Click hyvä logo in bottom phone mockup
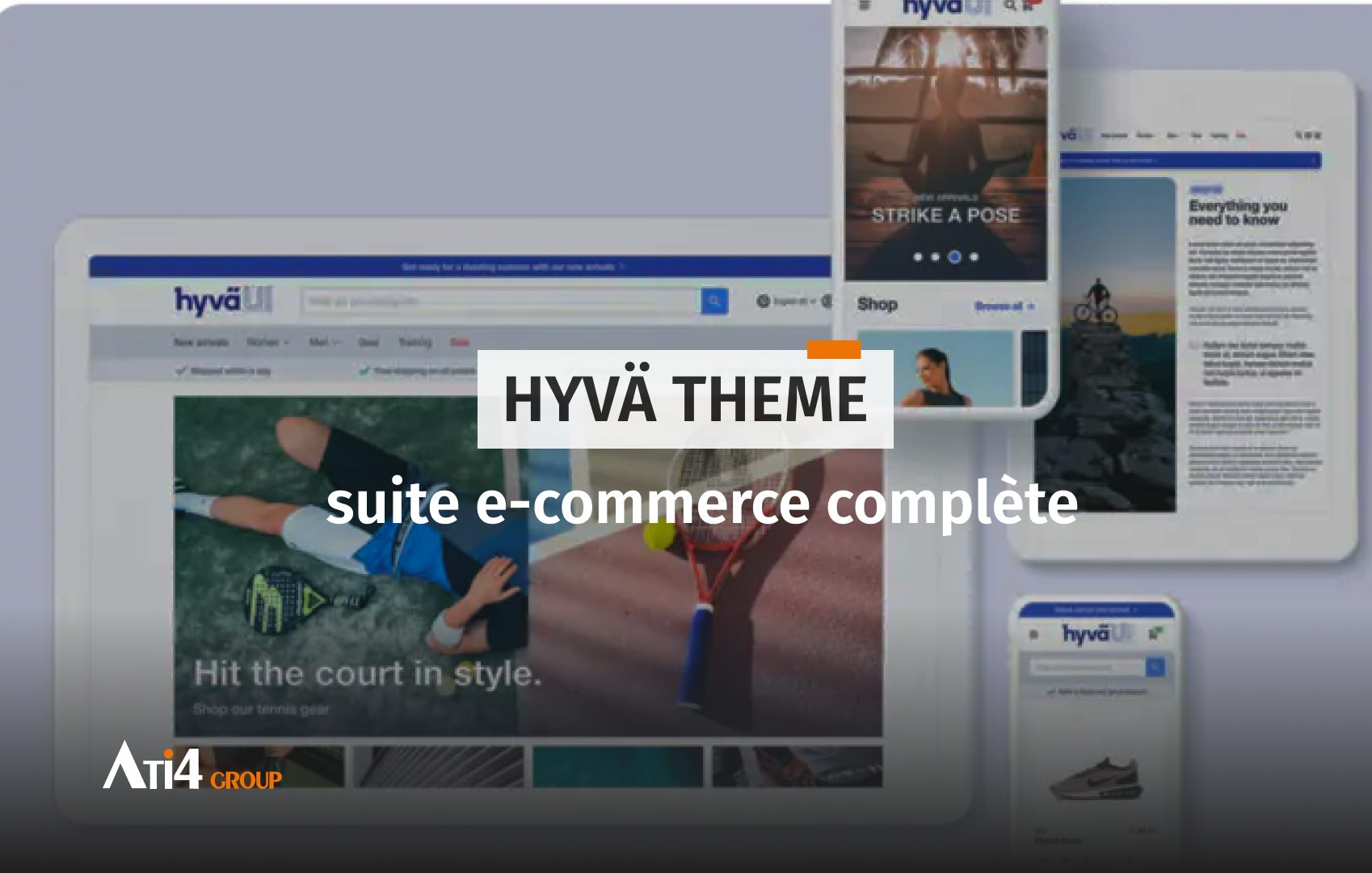This screenshot has width=1372, height=873. (1097, 634)
